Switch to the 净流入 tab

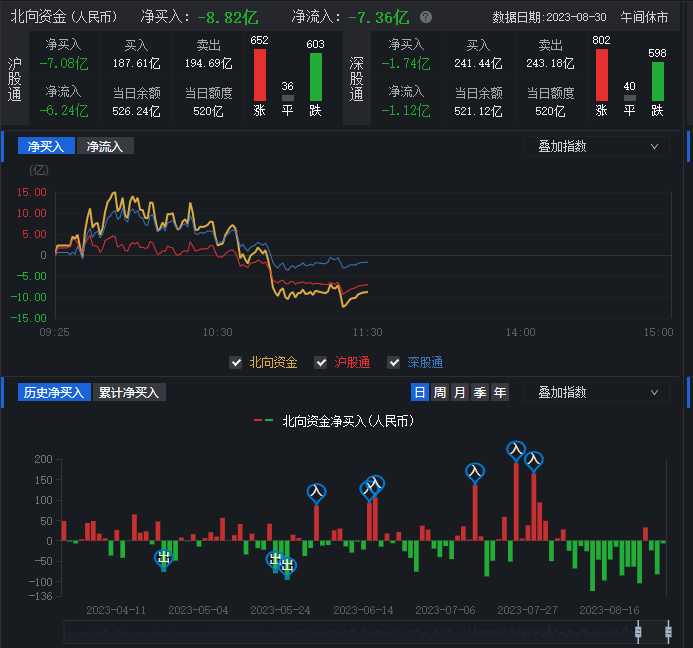pyautogui.click(x=105, y=146)
